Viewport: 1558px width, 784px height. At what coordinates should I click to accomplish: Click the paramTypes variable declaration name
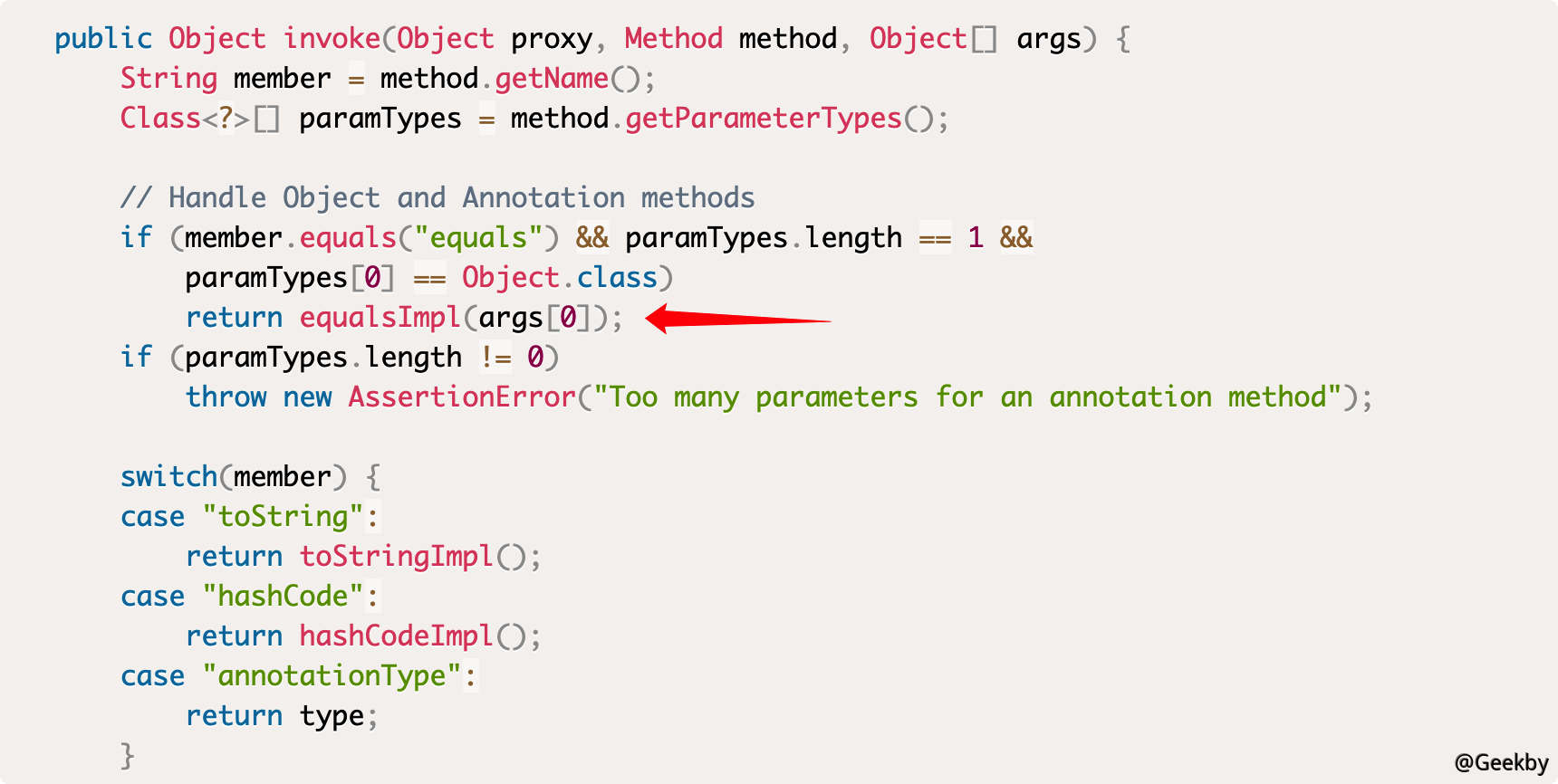pyautogui.click(x=380, y=119)
